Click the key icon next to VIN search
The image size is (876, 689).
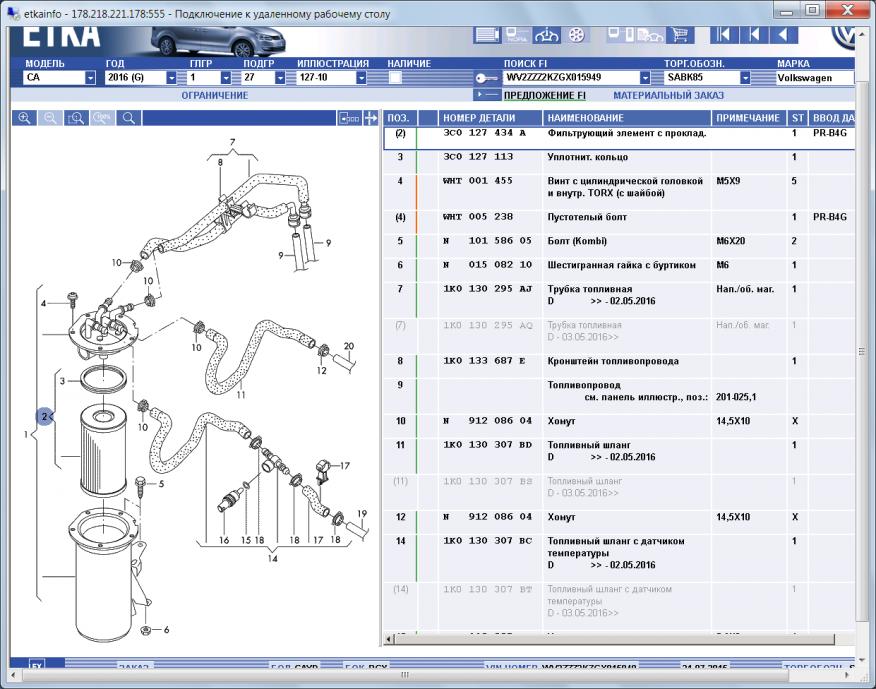(487, 78)
